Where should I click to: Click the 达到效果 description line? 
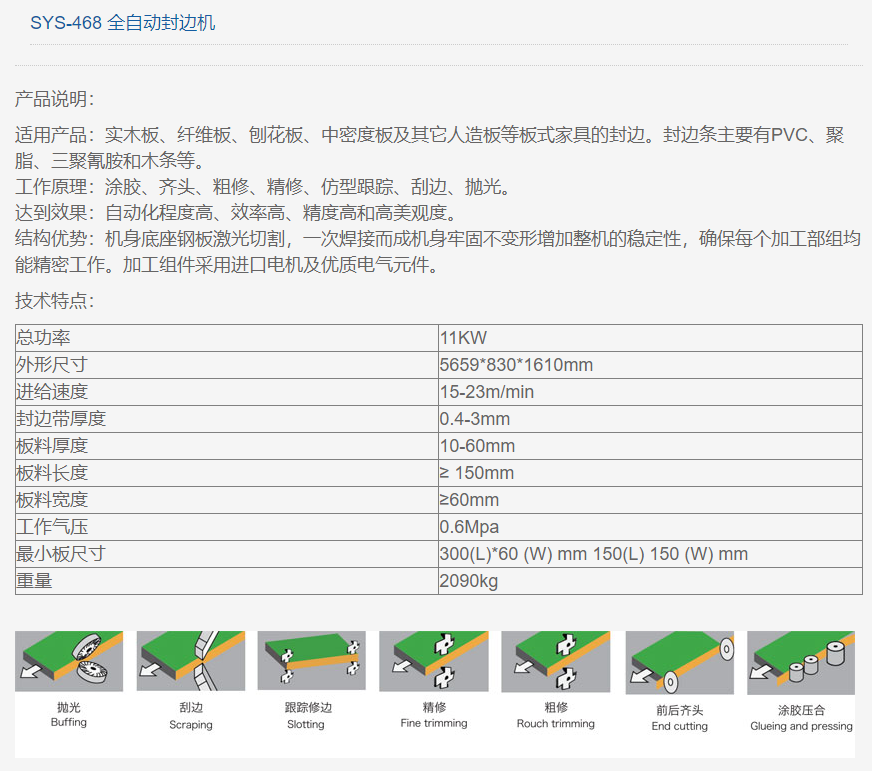[x=236, y=213]
